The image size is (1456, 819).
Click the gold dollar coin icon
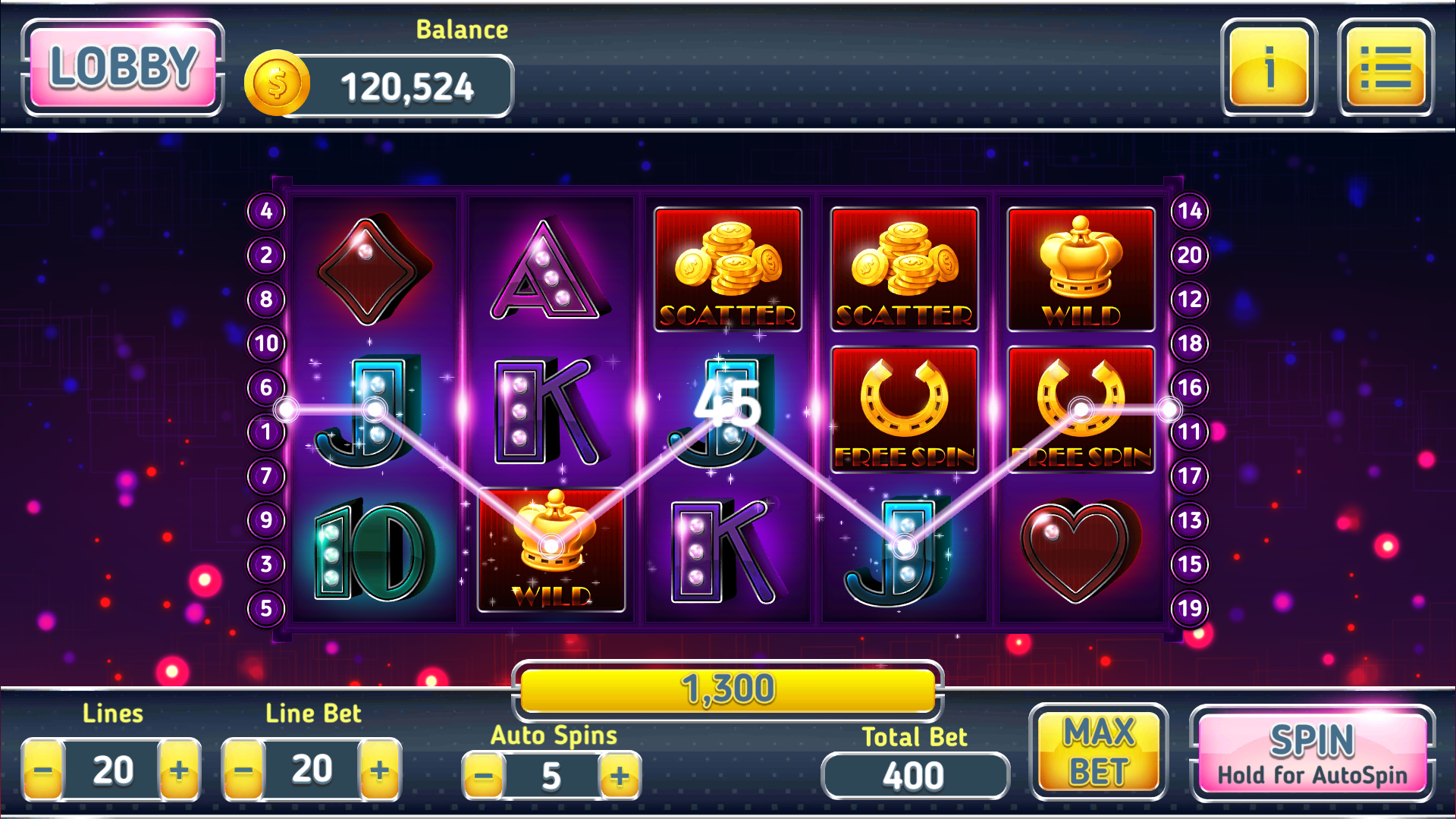pos(277,83)
